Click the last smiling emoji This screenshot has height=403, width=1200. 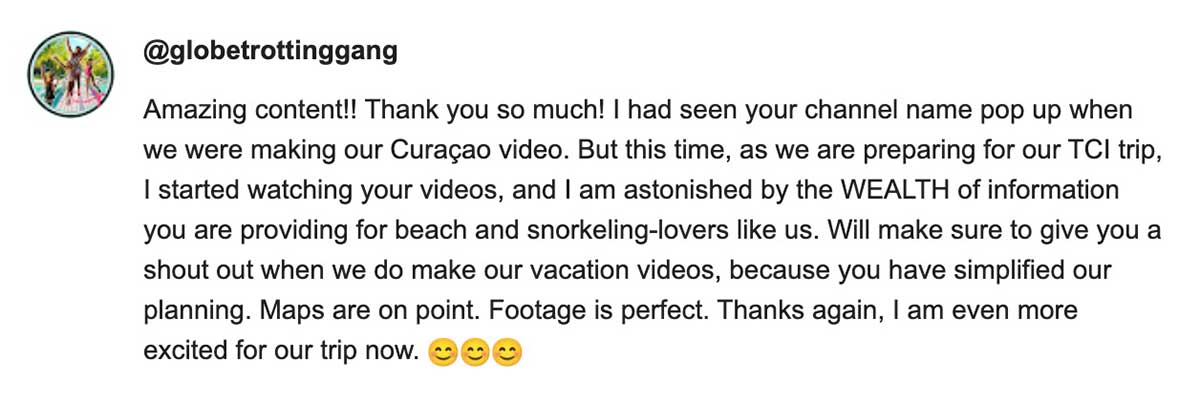point(508,353)
